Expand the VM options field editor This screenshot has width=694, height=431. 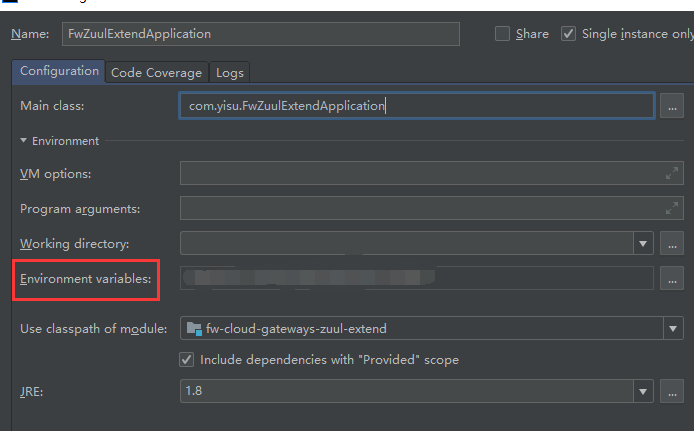coord(672,174)
